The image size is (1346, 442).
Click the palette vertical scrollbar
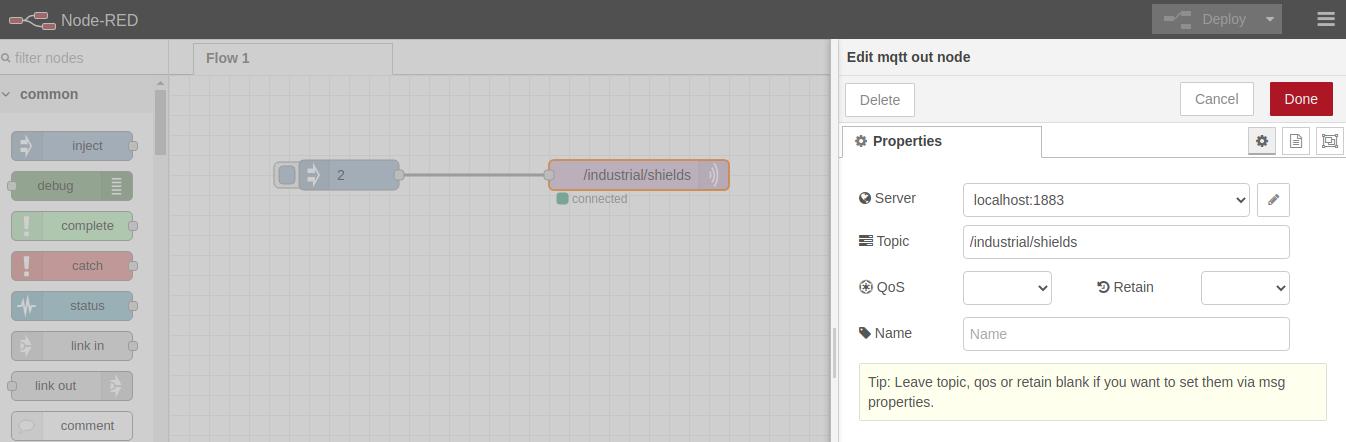coord(161,122)
